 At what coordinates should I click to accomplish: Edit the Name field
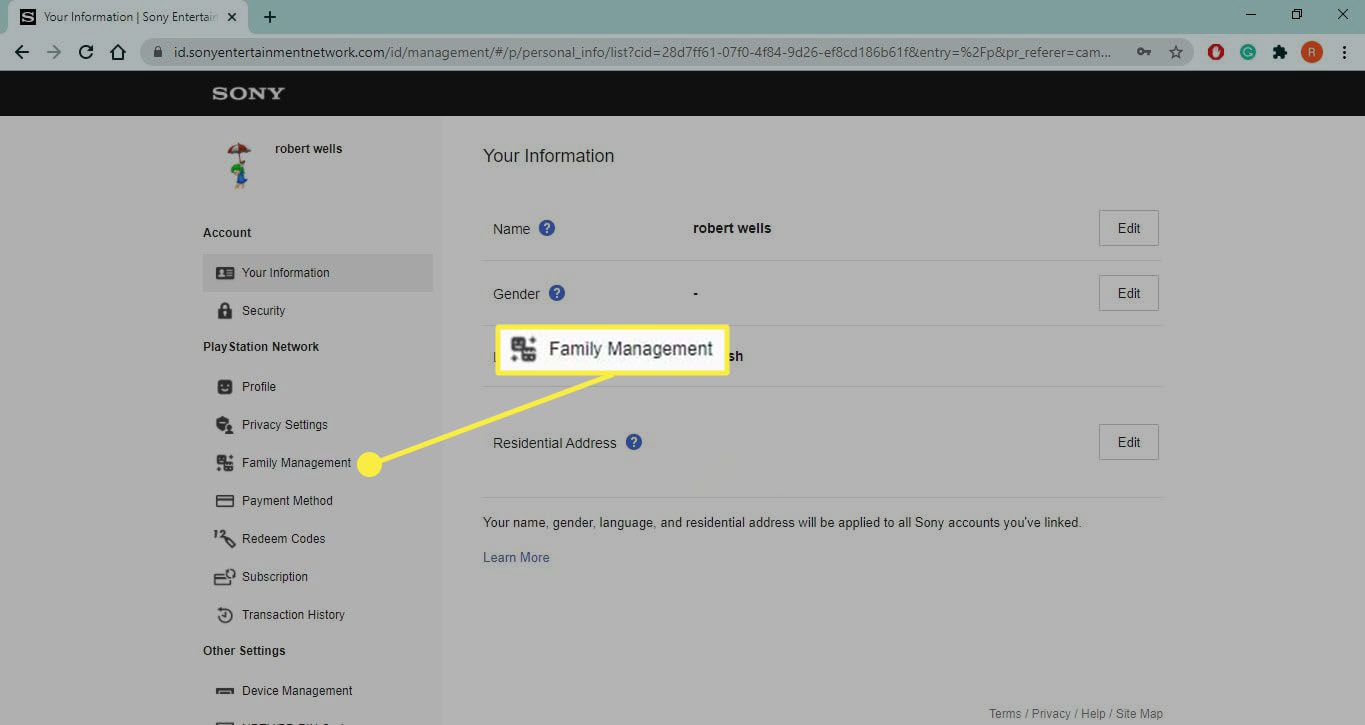(x=1128, y=228)
